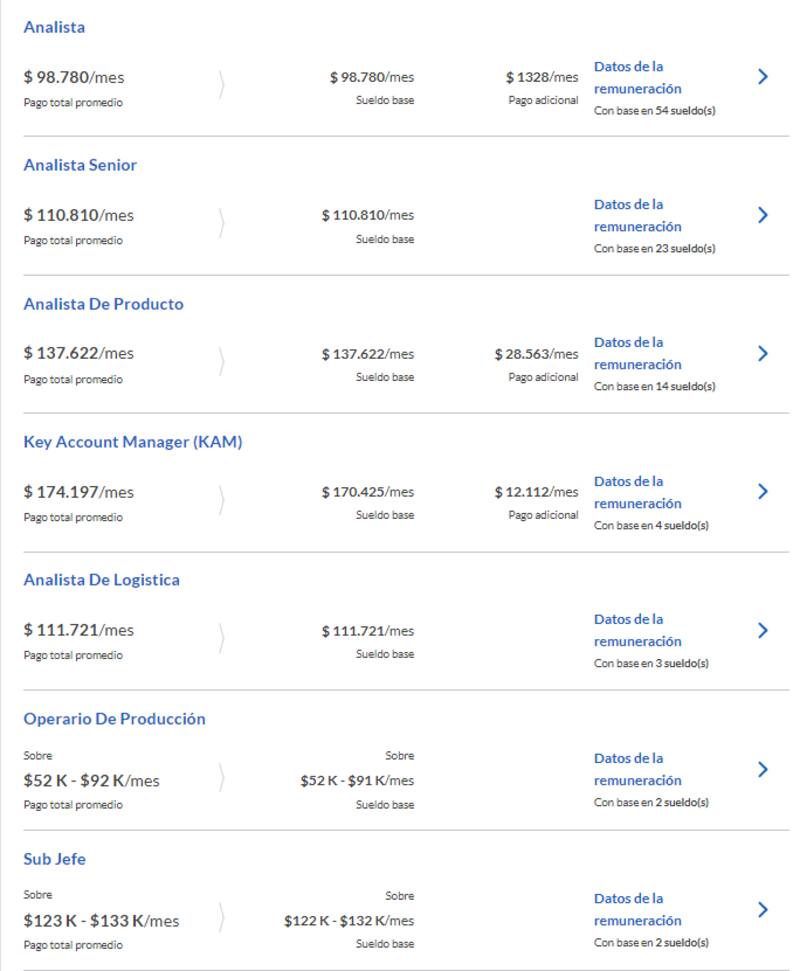The width and height of the screenshot is (800, 971).
Task: Click the right chevron in the Sub Jefe row
Action: 763,909
